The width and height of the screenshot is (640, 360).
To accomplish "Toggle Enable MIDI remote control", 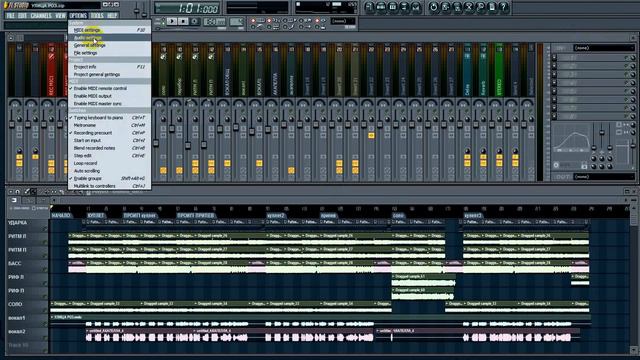I will (x=109, y=88).
